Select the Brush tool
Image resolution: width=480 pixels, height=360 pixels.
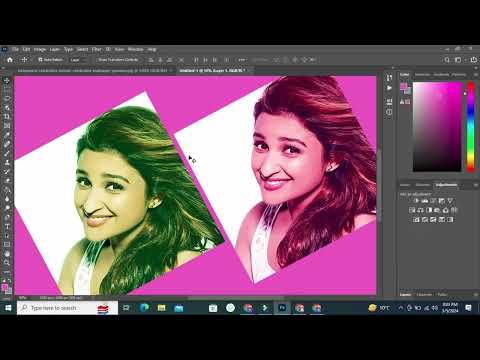click(7, 153)
